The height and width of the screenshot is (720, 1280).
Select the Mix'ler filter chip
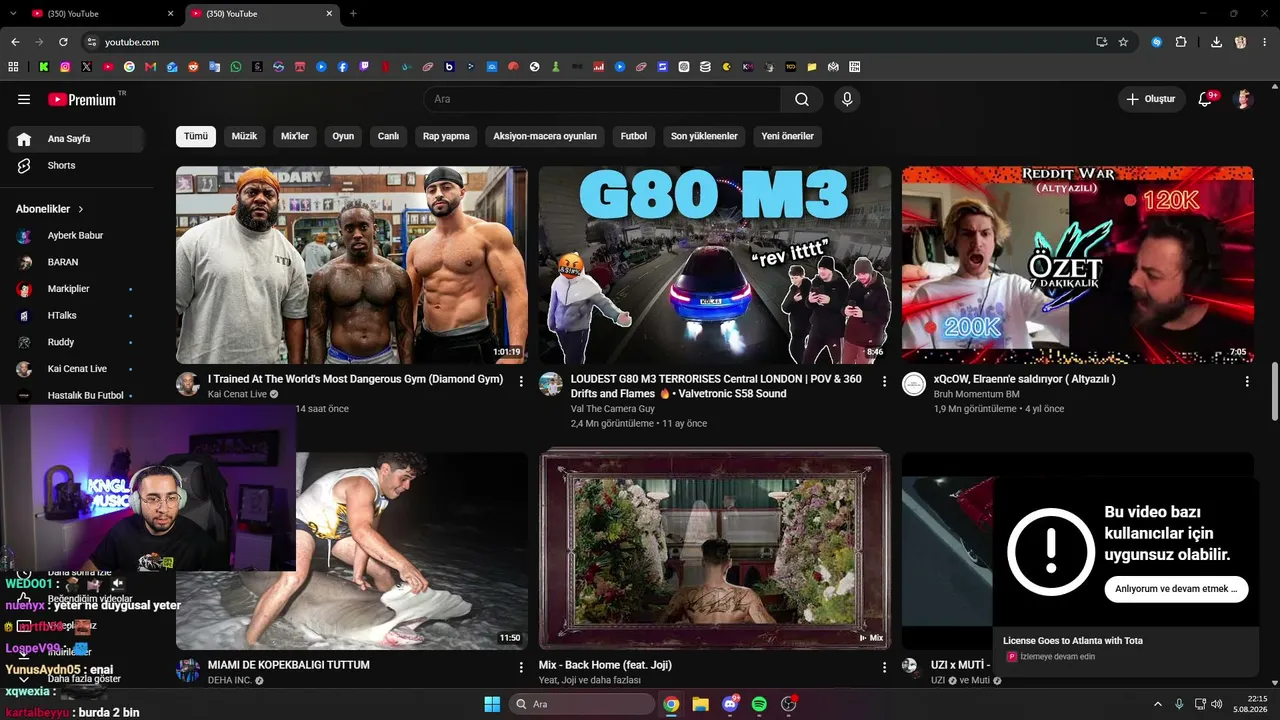coord(295,136)
